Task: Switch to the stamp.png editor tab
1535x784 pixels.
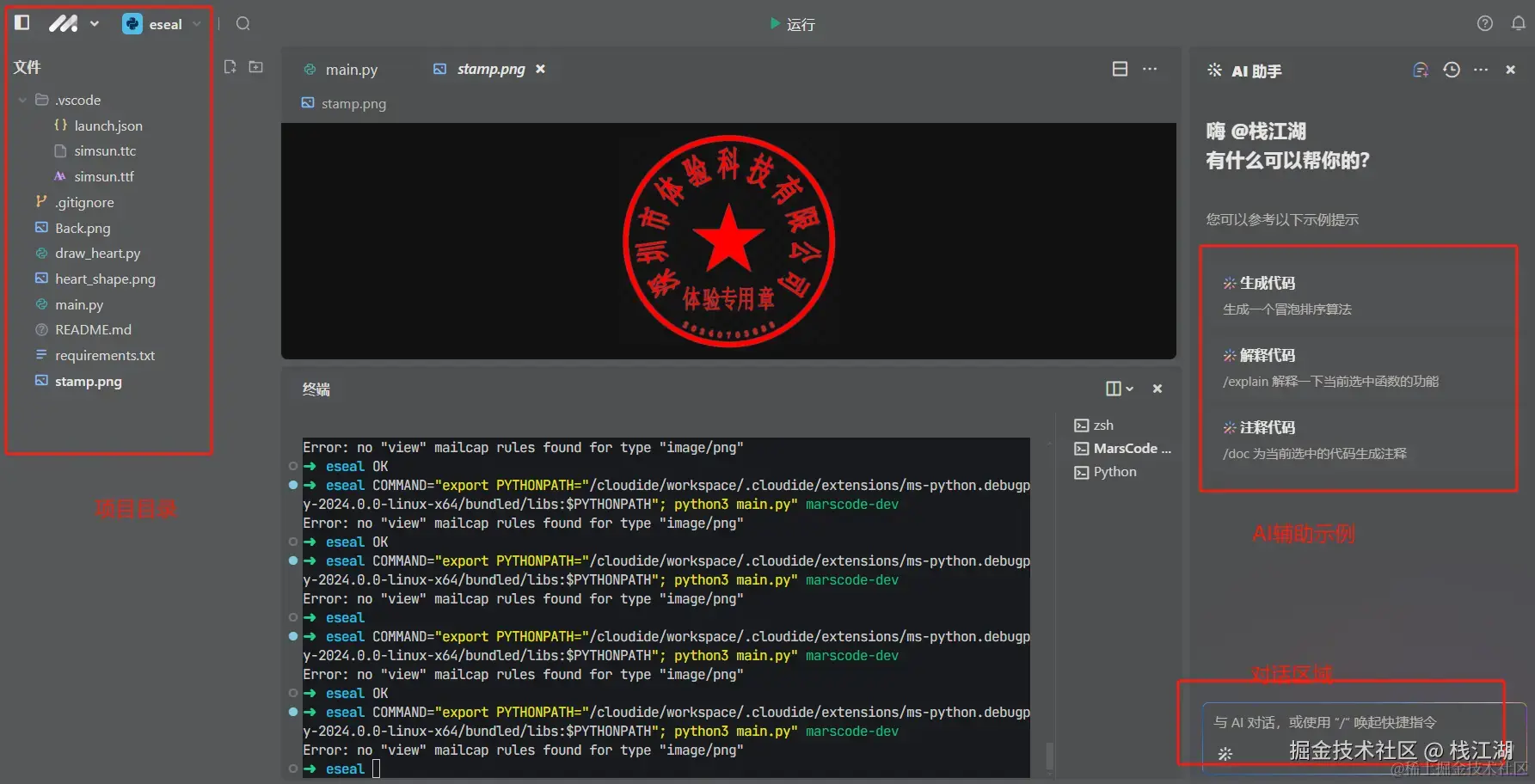Action: click(x=490, y=69)
